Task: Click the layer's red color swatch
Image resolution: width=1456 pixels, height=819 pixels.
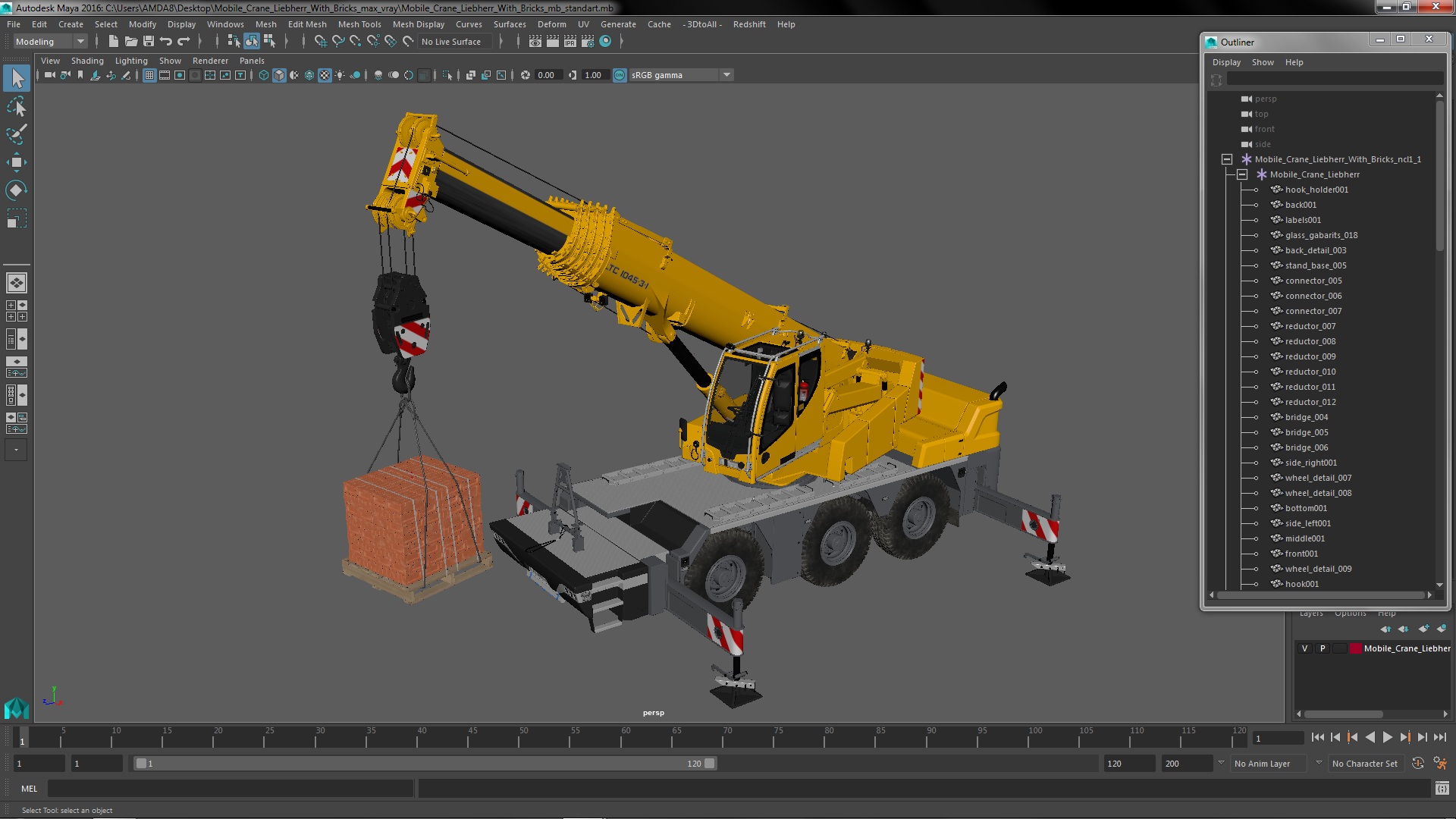Action: pos(1355,648)
